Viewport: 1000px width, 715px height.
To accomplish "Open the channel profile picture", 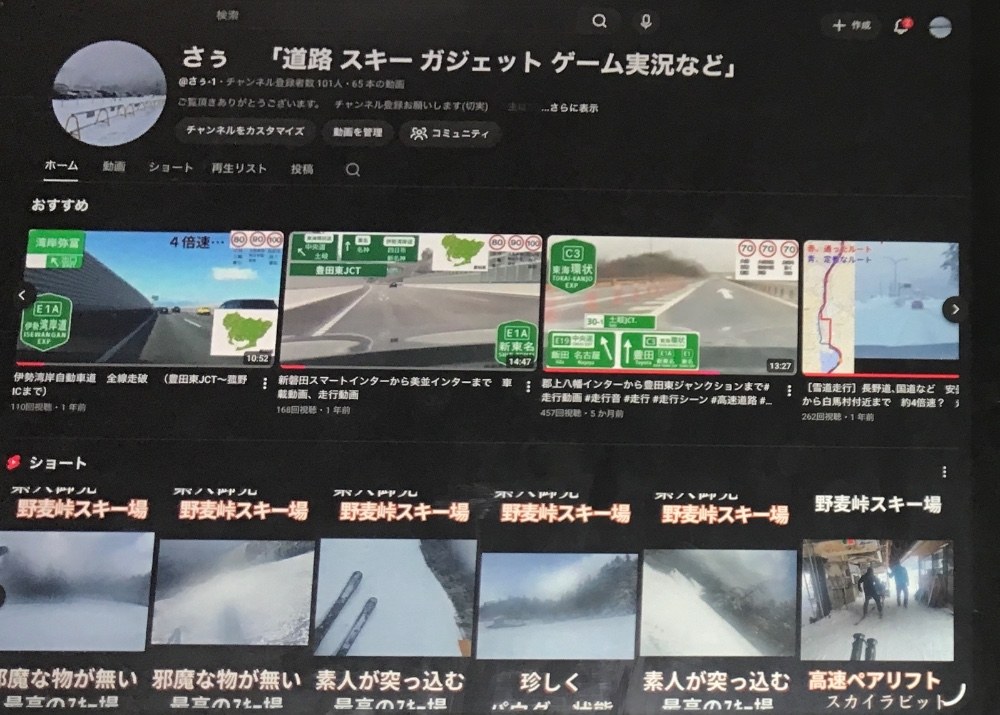I will 109,93.
